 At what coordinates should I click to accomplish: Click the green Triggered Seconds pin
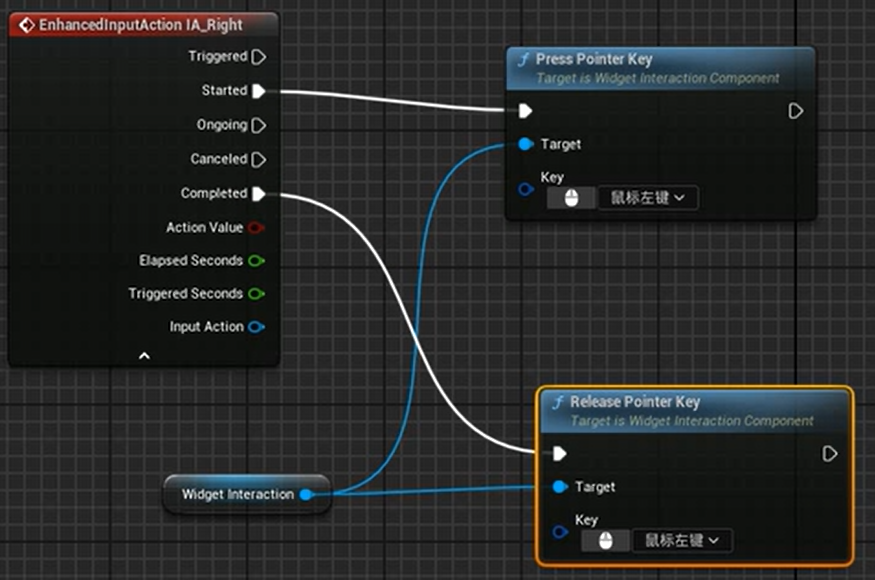256,294
